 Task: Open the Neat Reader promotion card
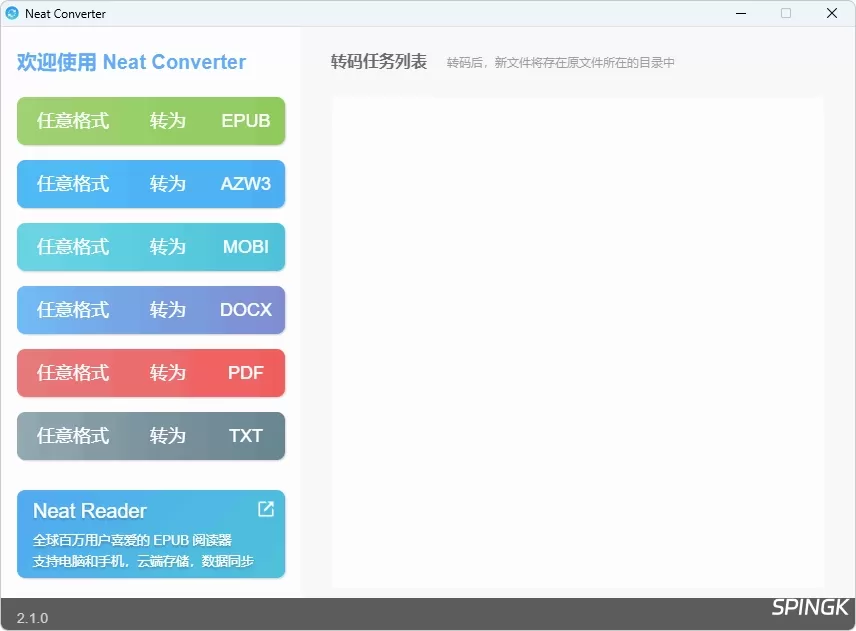pos(151,534)
